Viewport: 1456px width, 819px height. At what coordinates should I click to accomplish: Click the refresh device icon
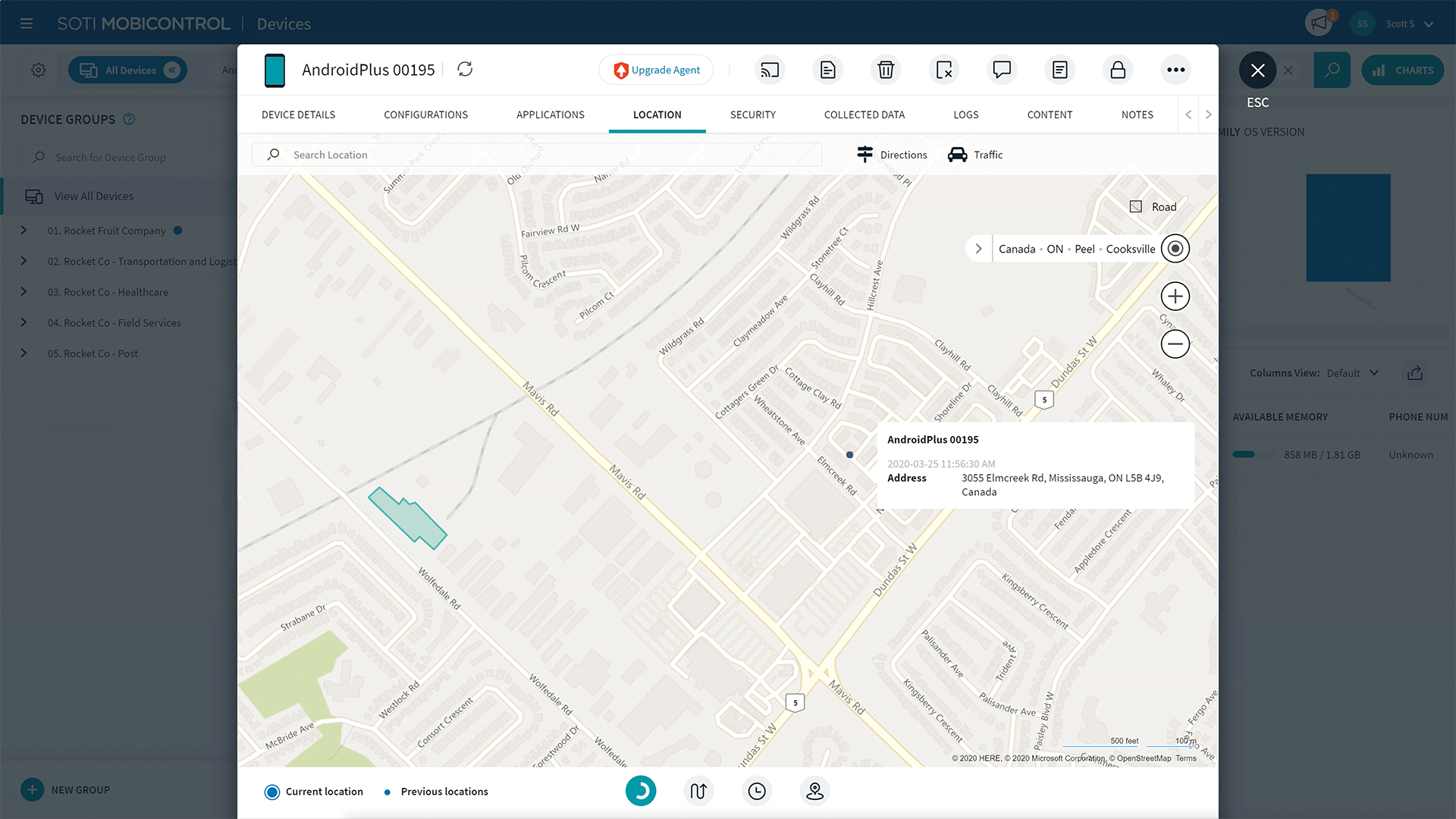coord(465,70)
